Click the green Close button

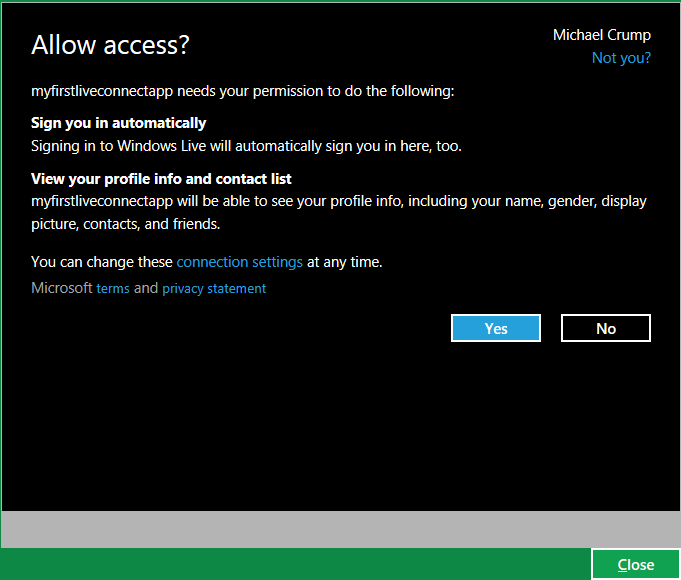tap(636, 564)
